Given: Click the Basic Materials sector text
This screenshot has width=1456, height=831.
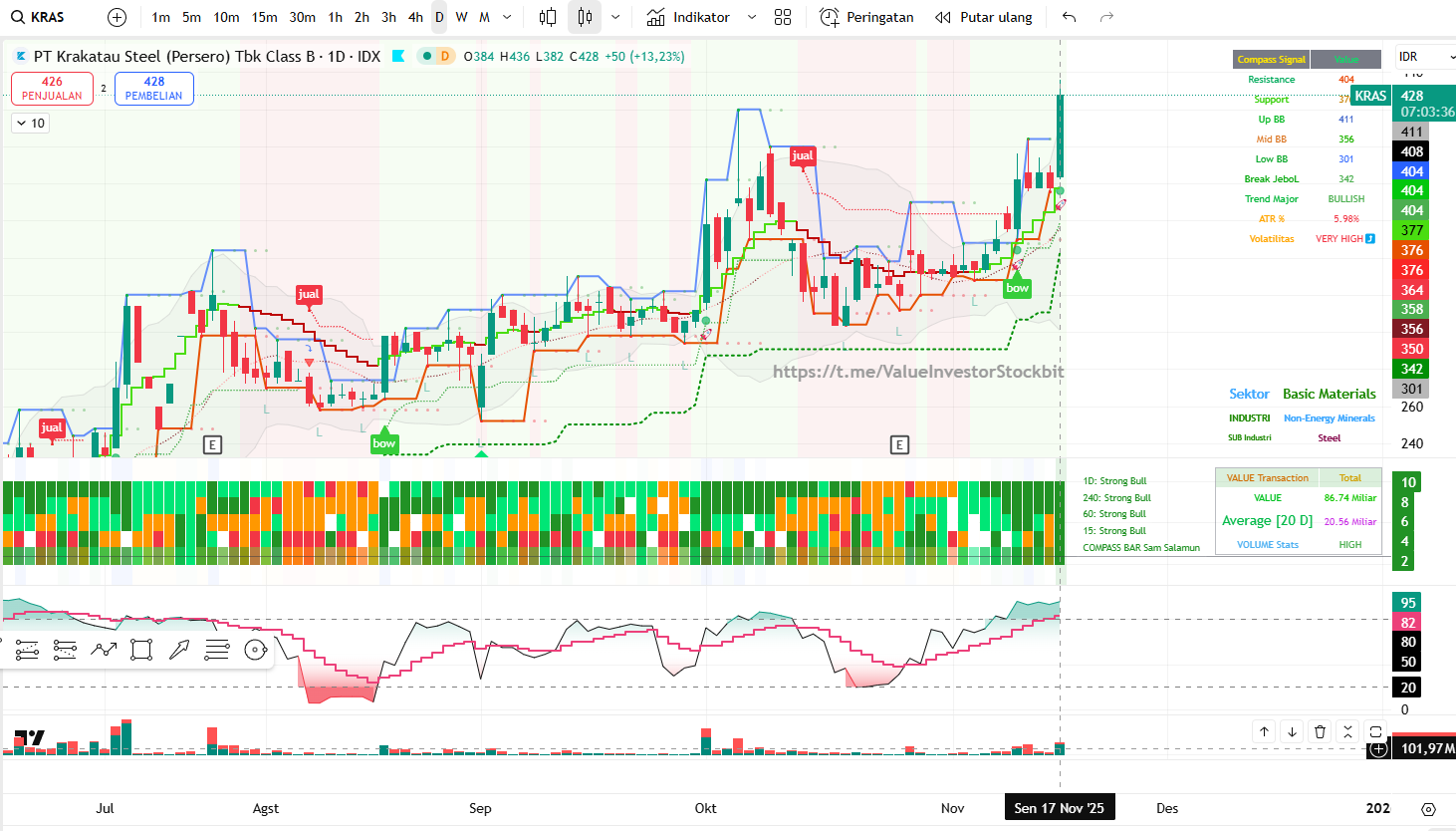Looking at the screenshot, I should click(x=1329, y=394).
